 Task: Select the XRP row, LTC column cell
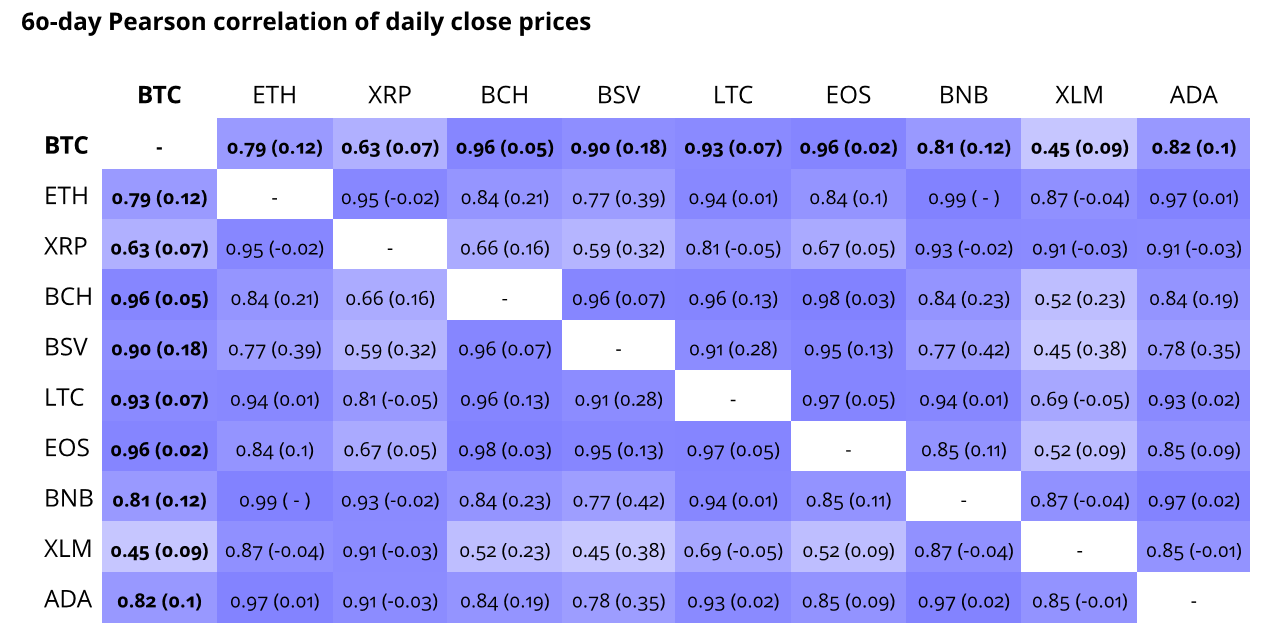click(734, 248)
